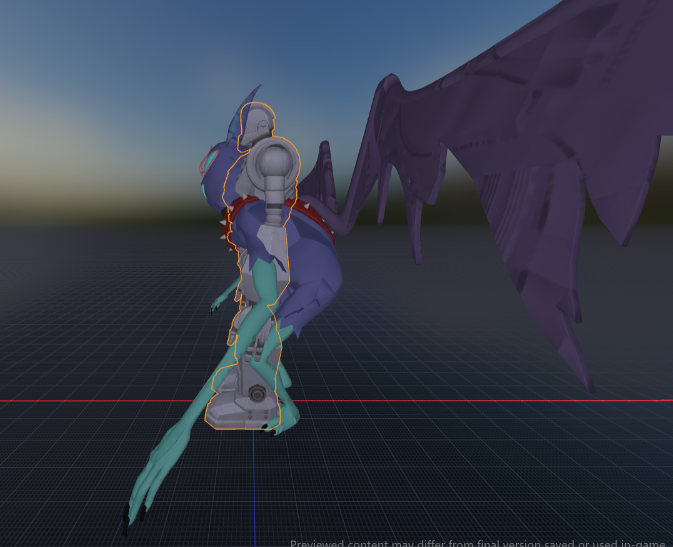
Task: Select the gray robot's round shoulder joint
Action: 275,160
